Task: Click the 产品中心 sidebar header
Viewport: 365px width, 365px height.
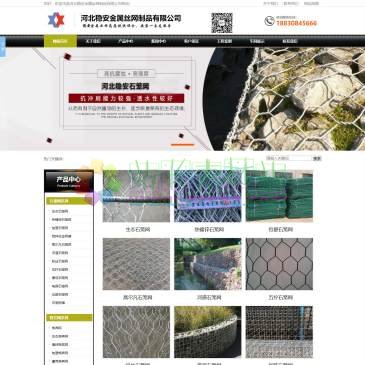Action: (69, 181)
